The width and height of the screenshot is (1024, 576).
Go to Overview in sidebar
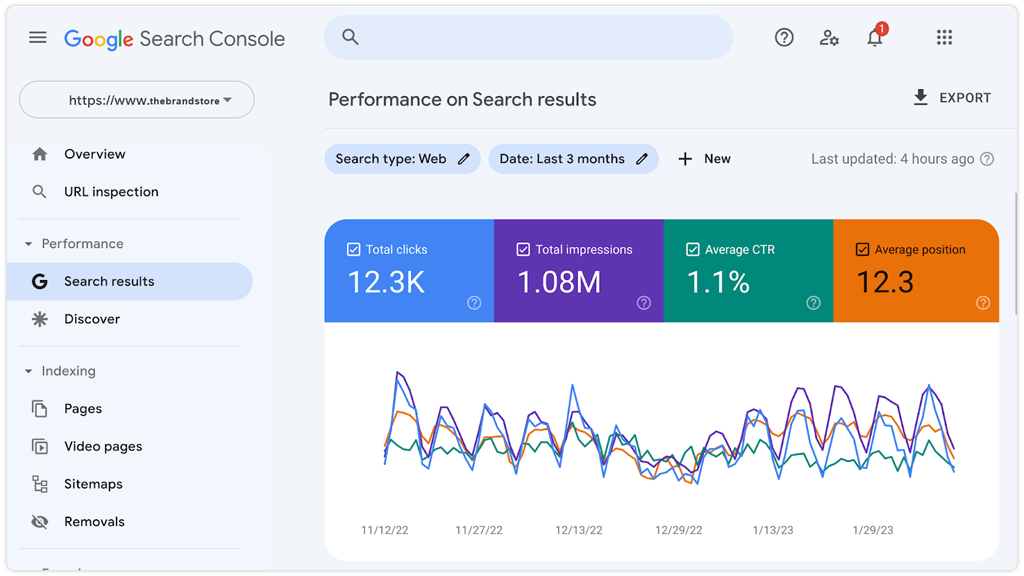[x=94, y=154]
